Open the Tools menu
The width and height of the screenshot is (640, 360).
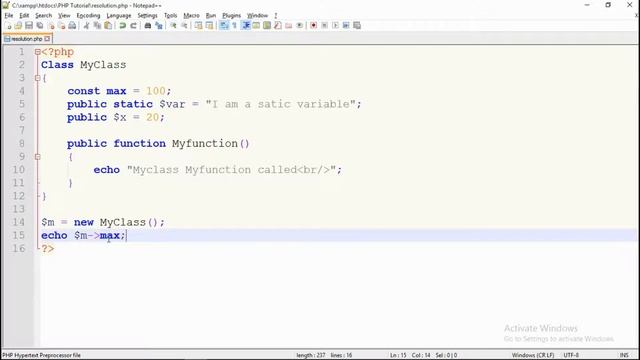(x=171, y=16)
